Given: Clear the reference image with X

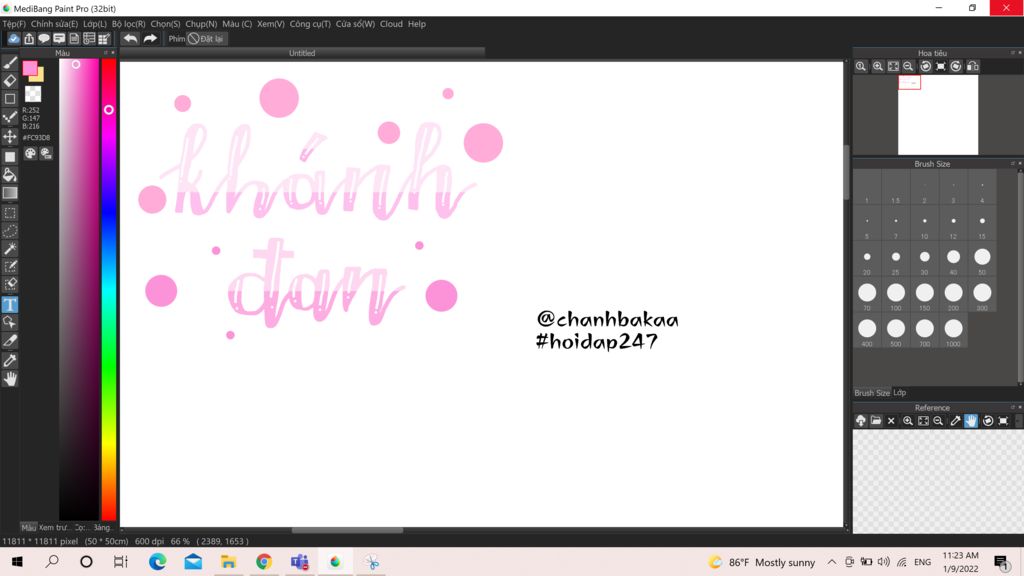Looking at the screenshot, I should (891, 421).
